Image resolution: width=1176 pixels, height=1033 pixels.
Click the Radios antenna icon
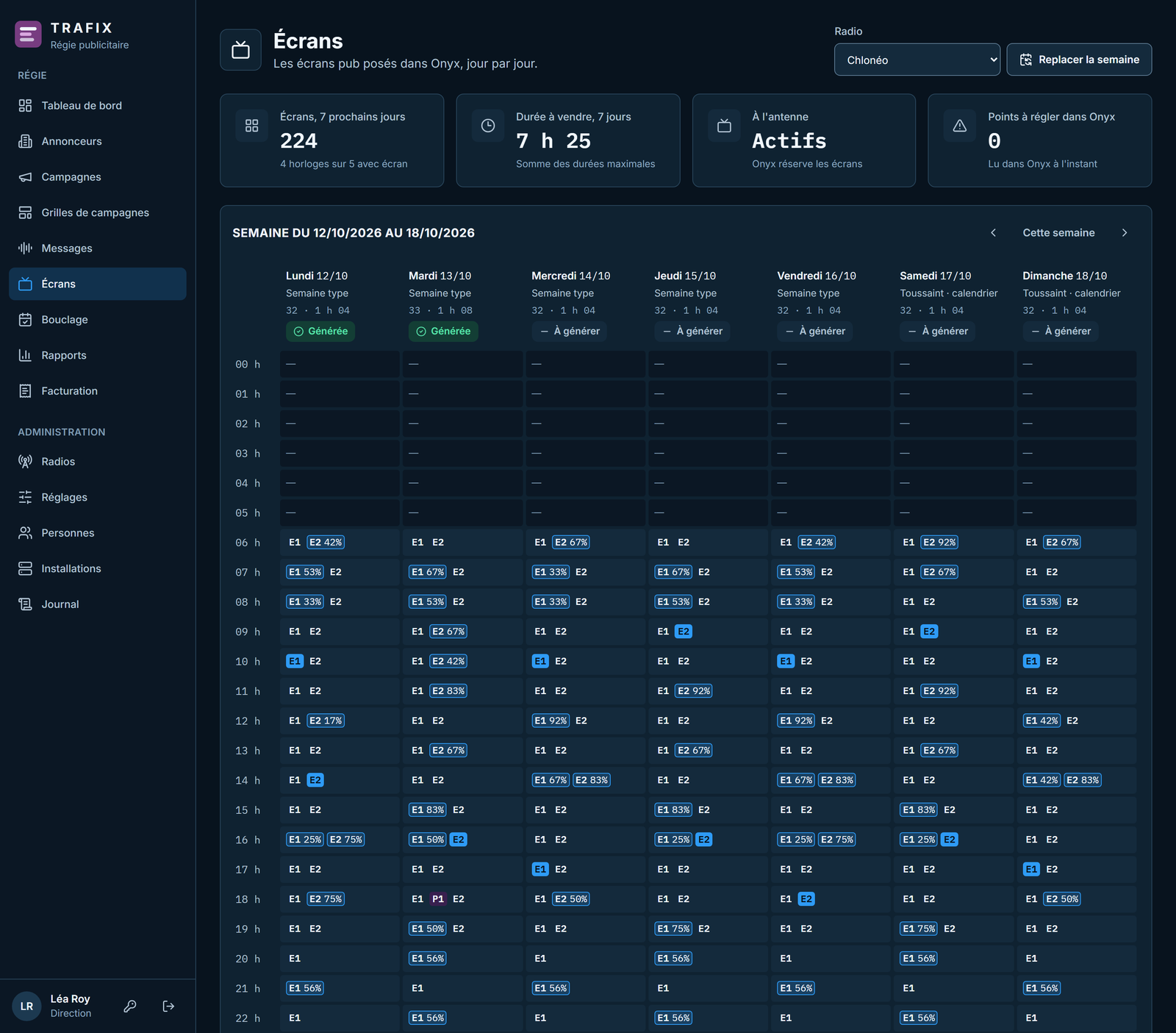(25, 461)
